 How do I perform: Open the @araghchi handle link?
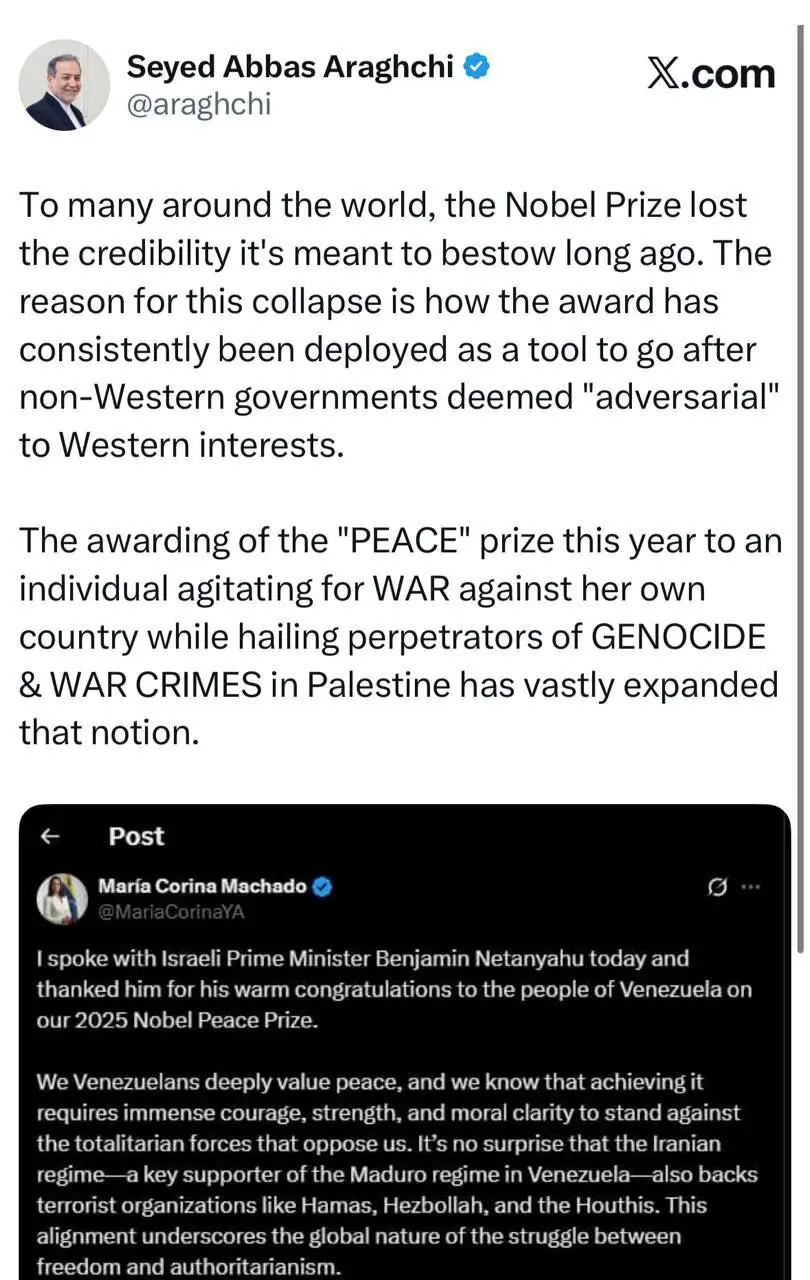point(198,104)
